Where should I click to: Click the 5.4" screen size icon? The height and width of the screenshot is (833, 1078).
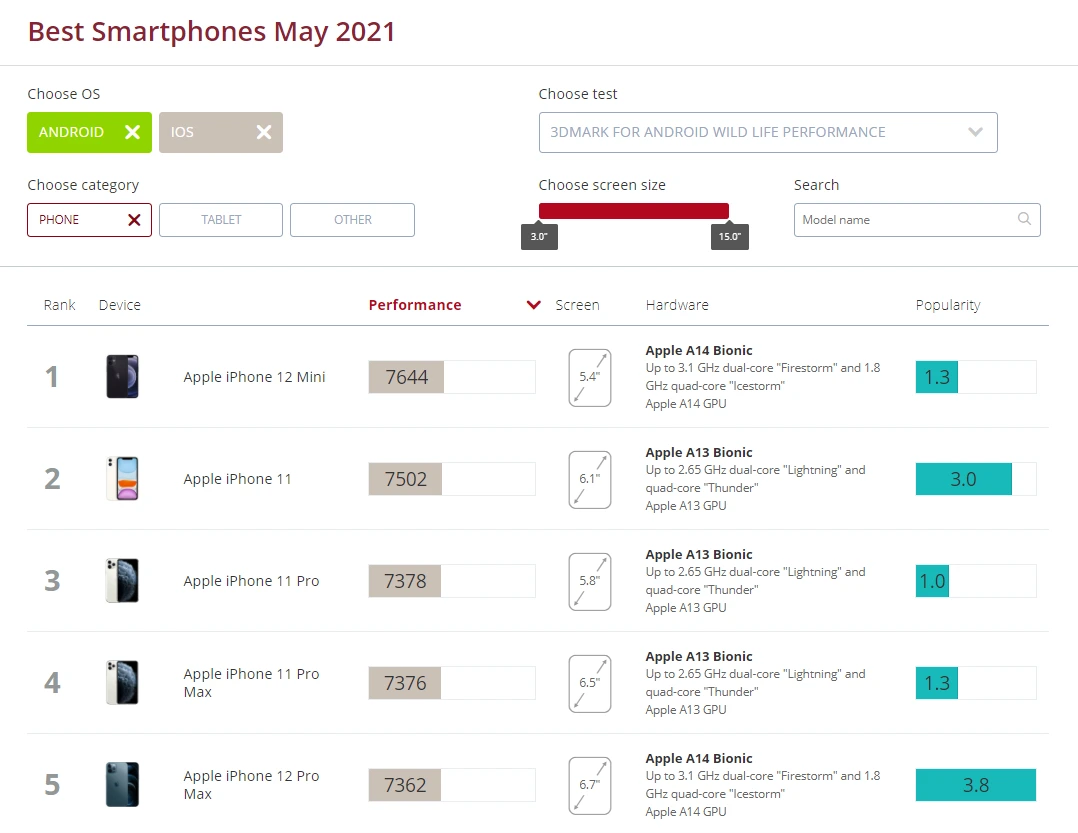point(590,377)
